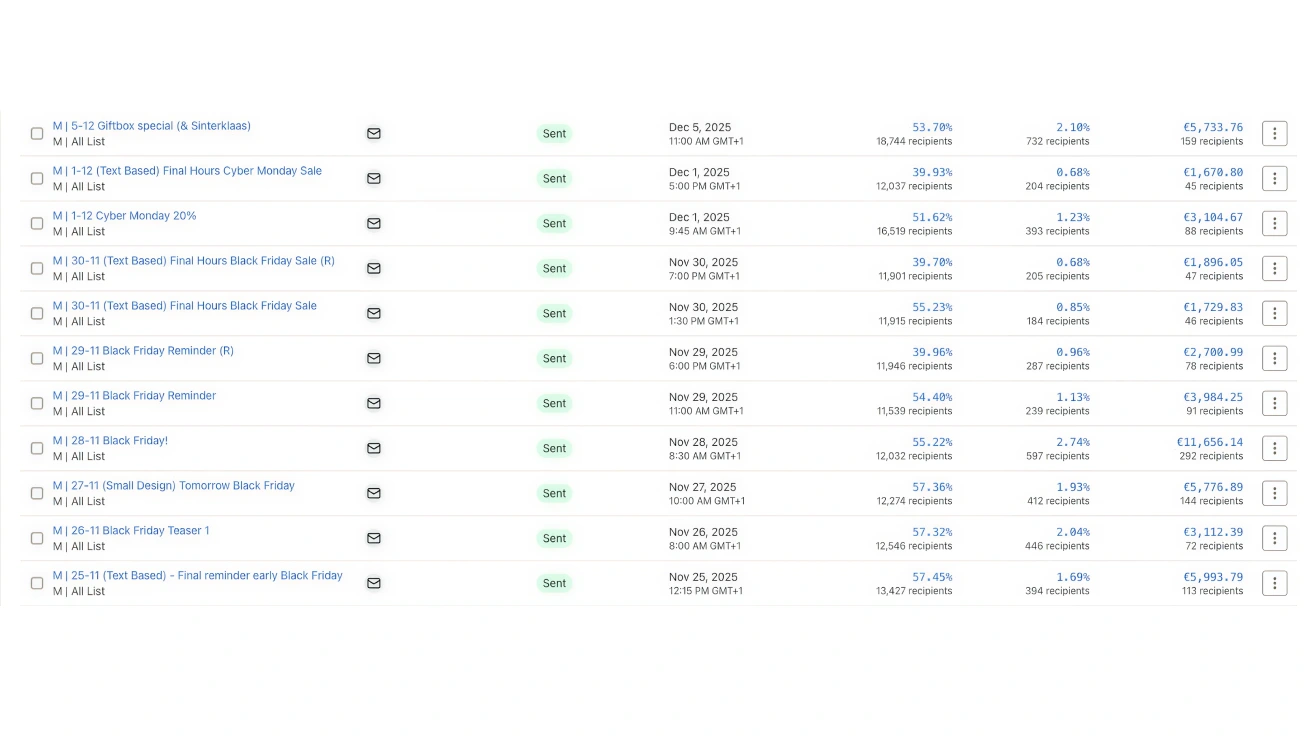1312x738 pixels.
Task: Open more options for 29-11 Black Friday Reminder (R)
Action: (1274, 358)
